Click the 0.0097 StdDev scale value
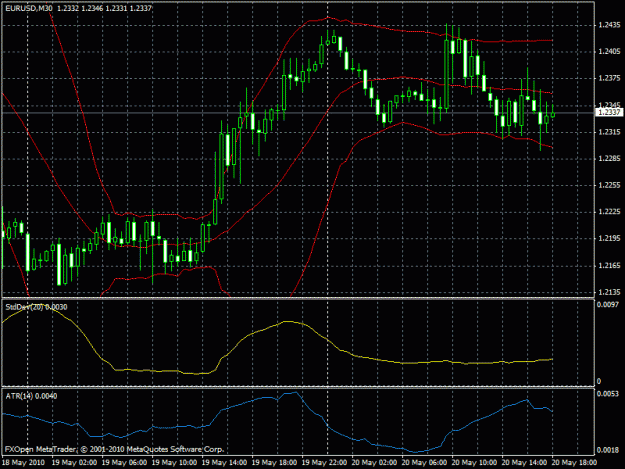625x469 pixels. (608, 304)
